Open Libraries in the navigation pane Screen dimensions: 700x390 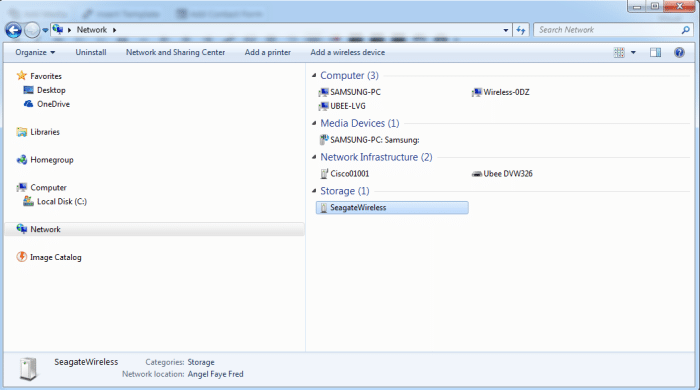tap(45, 132)
